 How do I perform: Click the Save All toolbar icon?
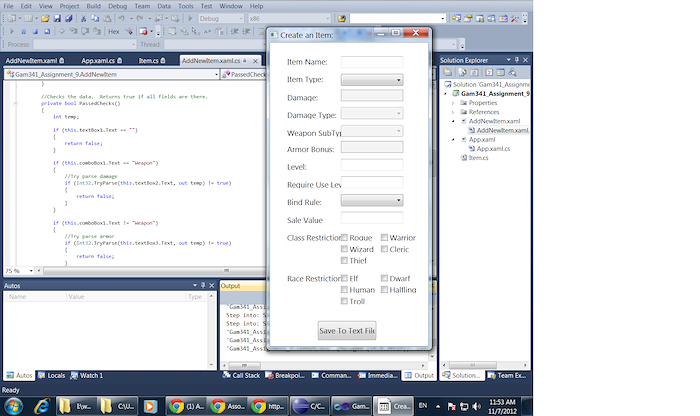tap(68, 19)
